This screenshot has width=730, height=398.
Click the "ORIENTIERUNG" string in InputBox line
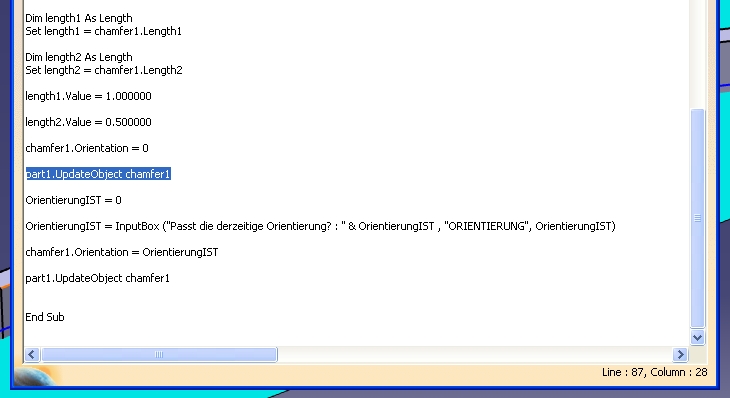487,226
